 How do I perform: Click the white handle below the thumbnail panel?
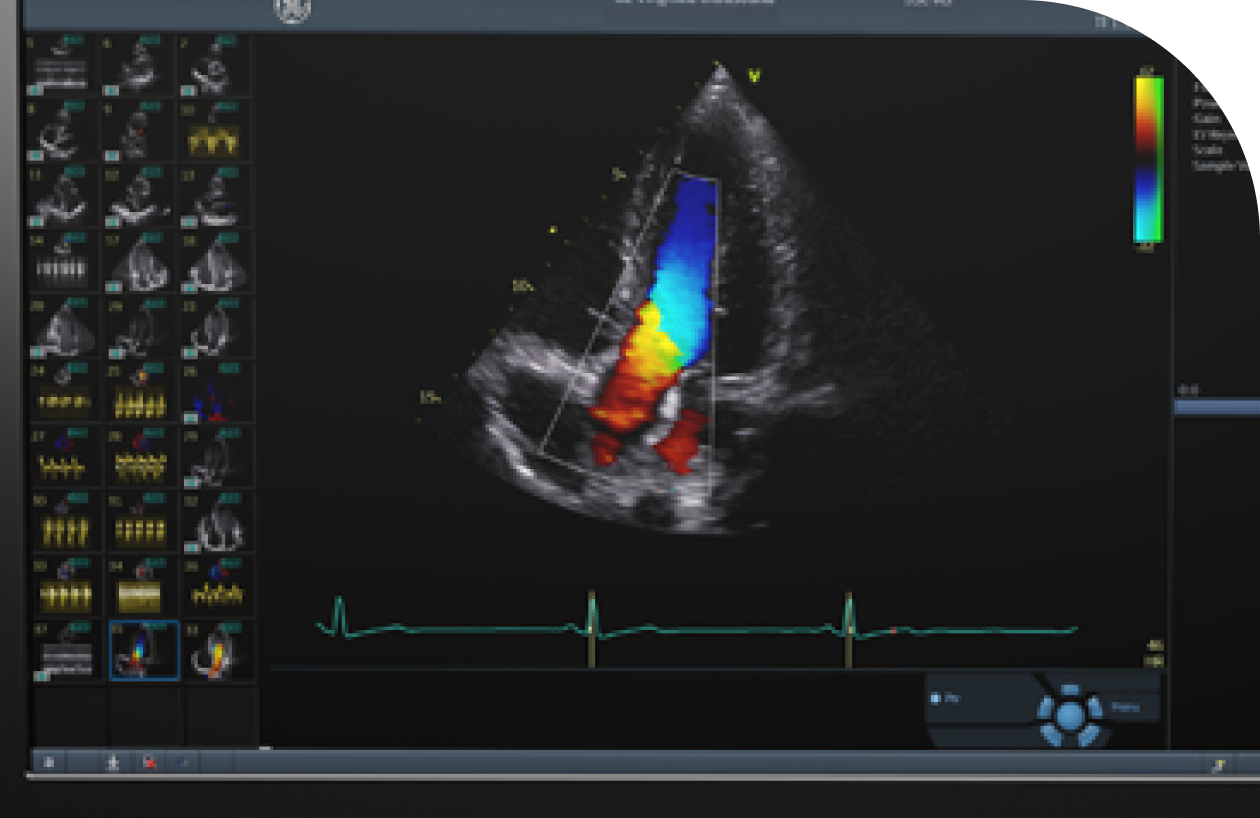tap(265, 747)
